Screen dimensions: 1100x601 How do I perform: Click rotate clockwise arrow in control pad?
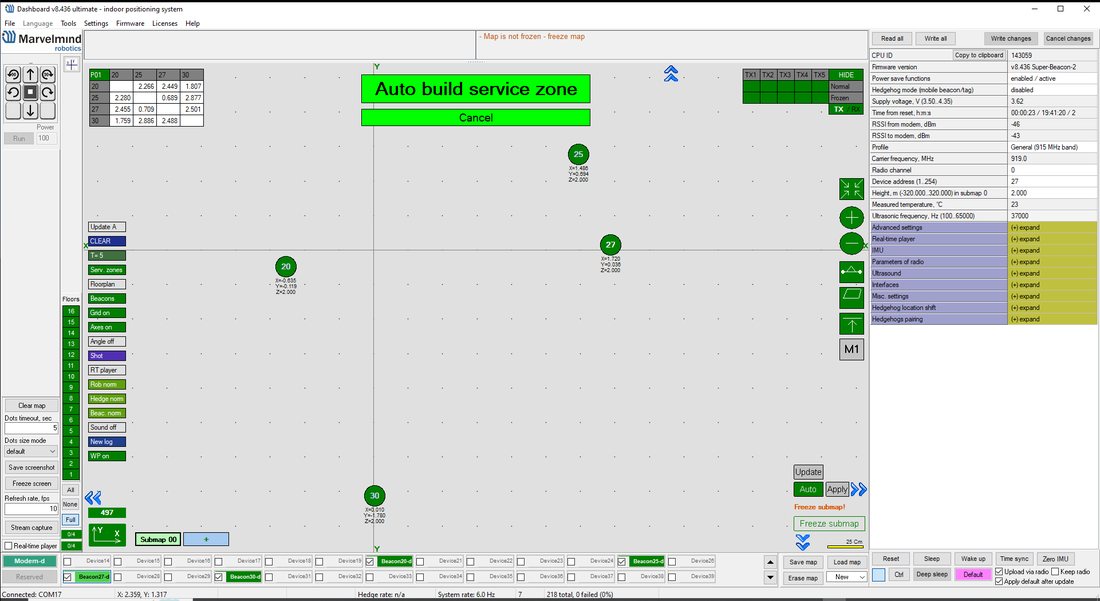pos(48,93)
